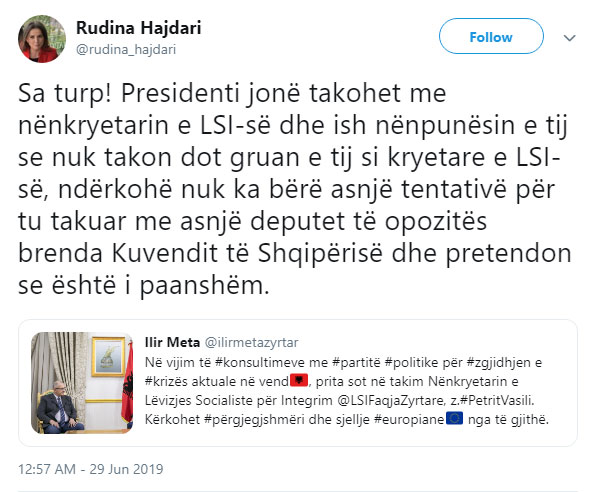Expand the tweet options chevron menu
This screenshot has width=601, height=492.
coord(569,37)
